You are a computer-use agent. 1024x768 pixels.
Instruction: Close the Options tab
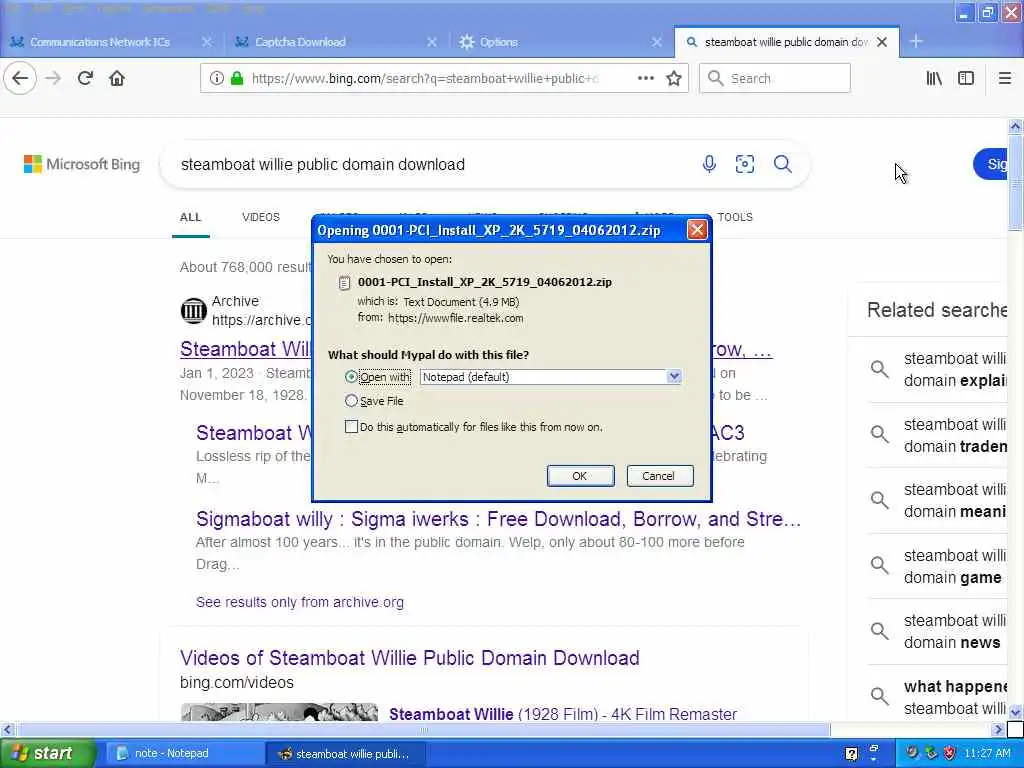(x=657, y=42)
